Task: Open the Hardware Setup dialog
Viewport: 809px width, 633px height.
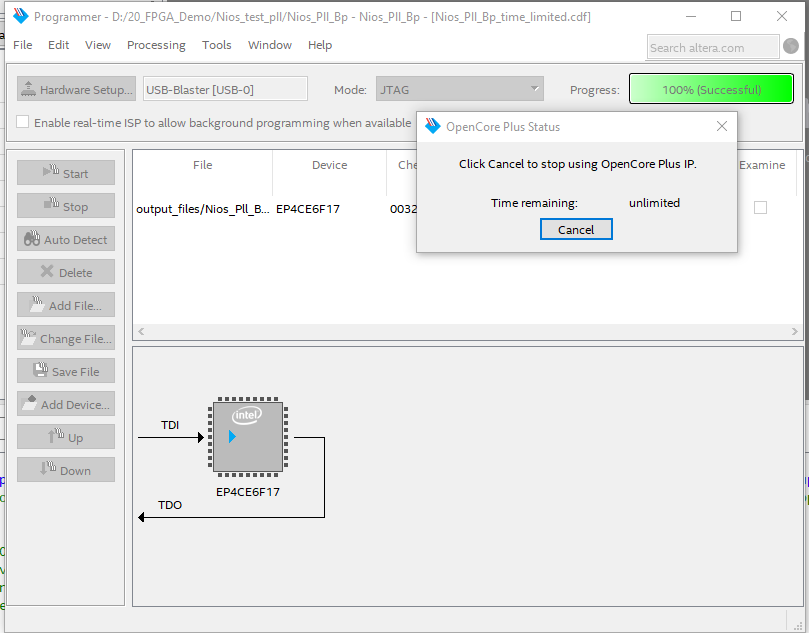Action: [x=76, y=89]
